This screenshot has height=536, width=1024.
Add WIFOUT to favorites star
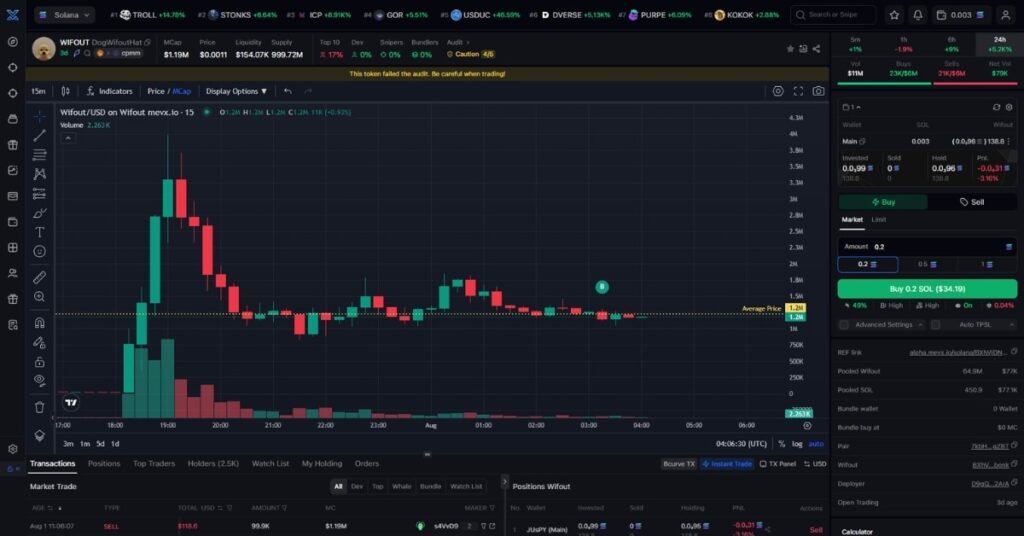point(790,49)
